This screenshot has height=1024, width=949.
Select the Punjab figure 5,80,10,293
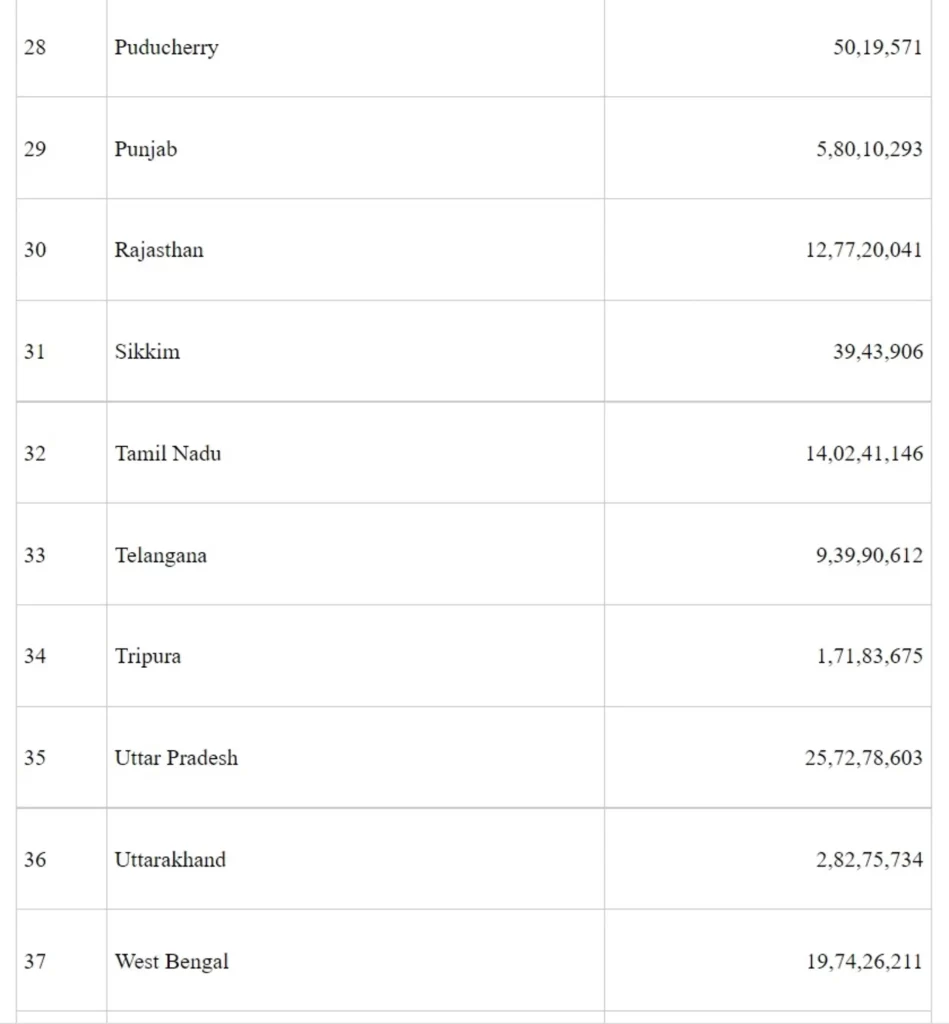(x=869, y=150)
